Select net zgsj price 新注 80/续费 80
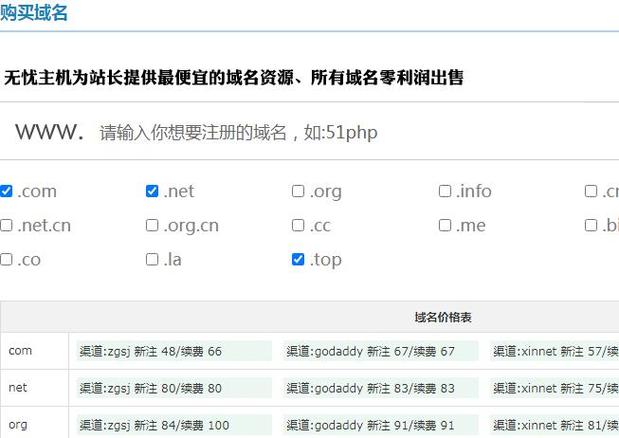619x438 pixels. 174,388
